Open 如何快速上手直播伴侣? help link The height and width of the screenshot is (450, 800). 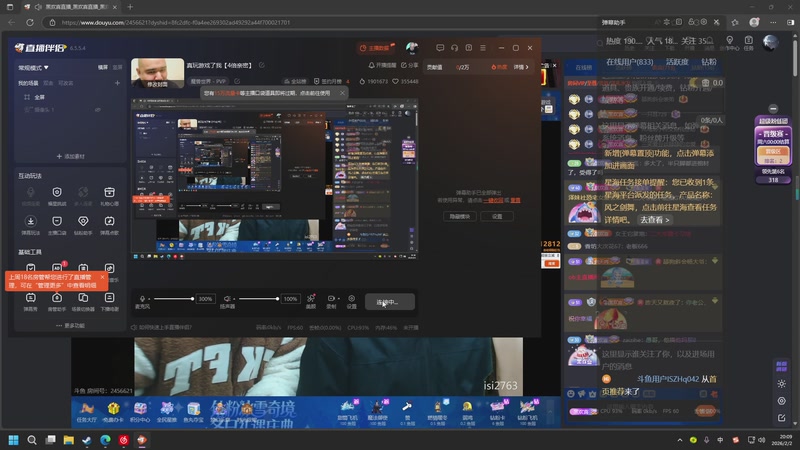pos(161,328)
